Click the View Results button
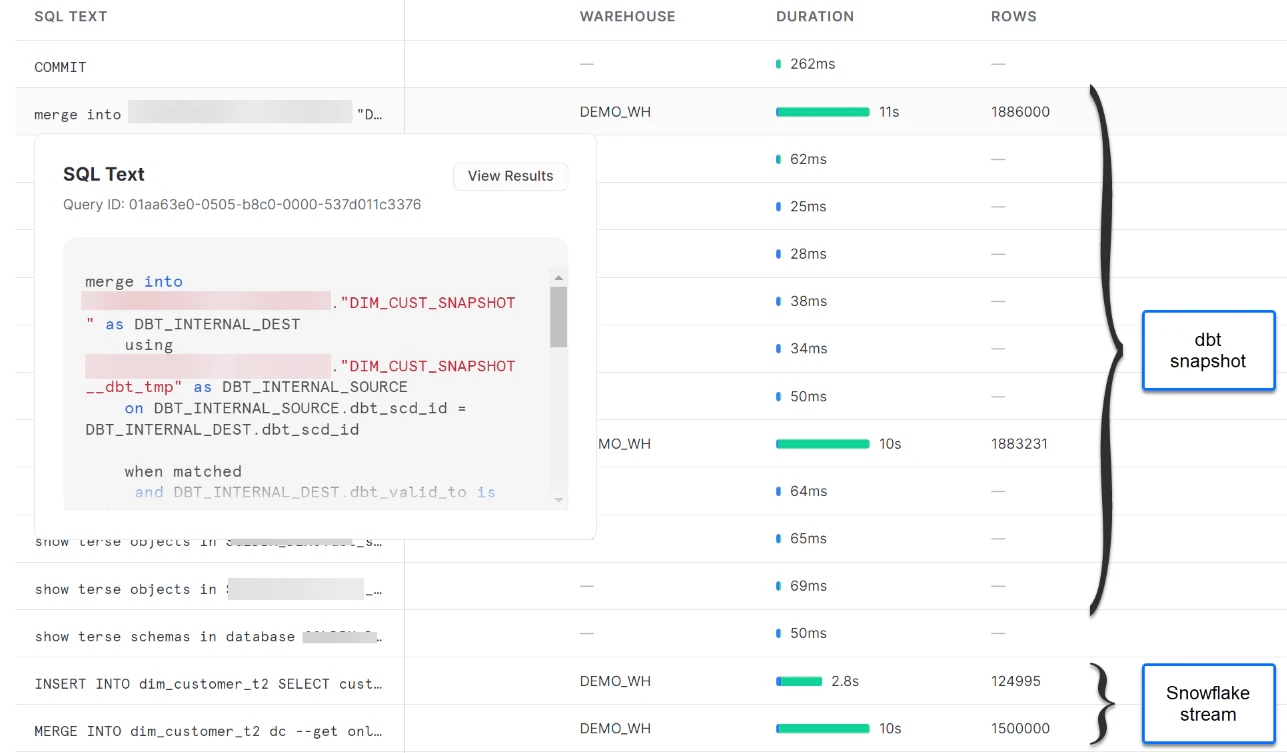 coord(510,176)
